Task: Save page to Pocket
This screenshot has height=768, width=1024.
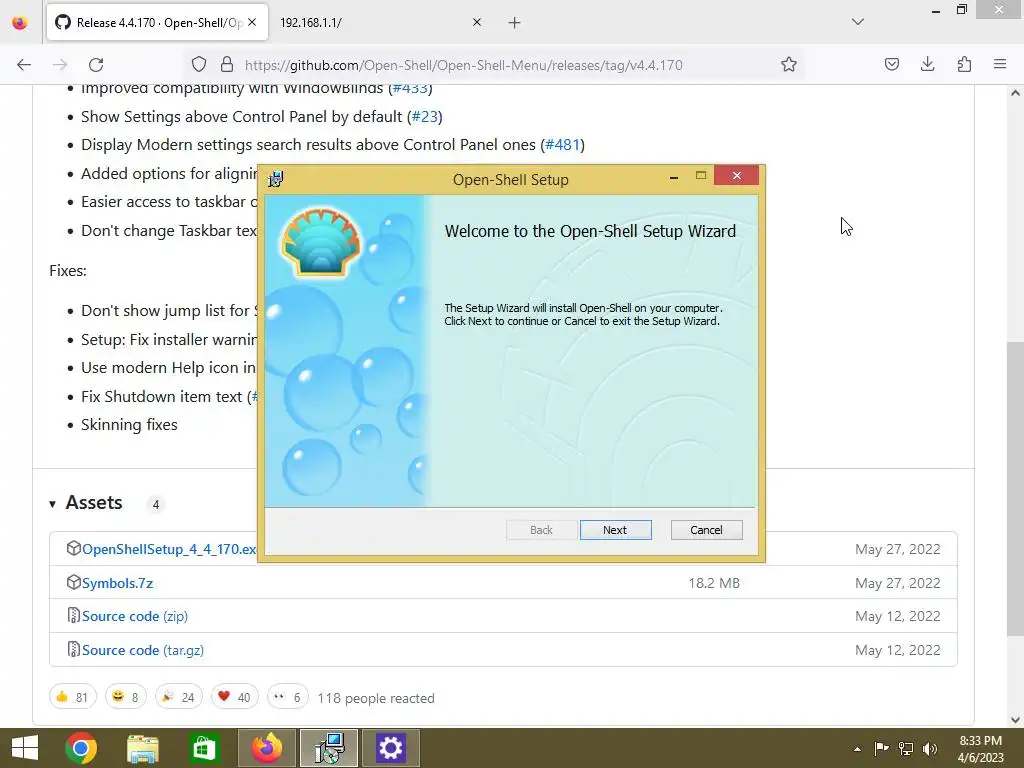Action: pos(891,64)
